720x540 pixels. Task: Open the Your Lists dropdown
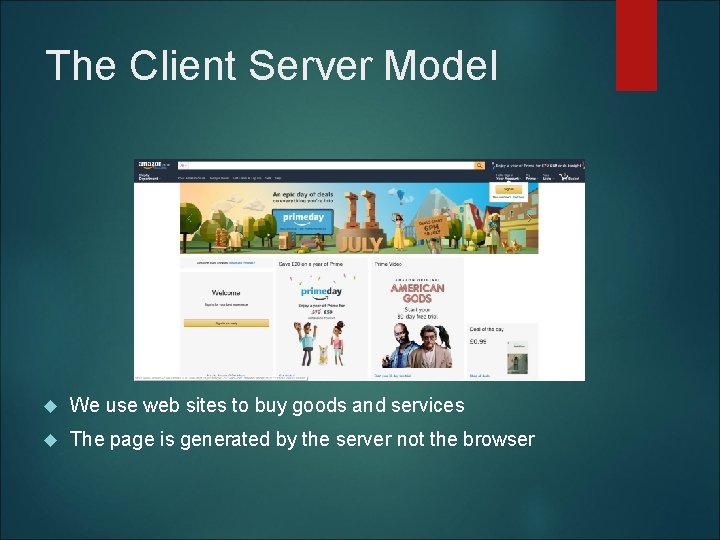(548, 177)
